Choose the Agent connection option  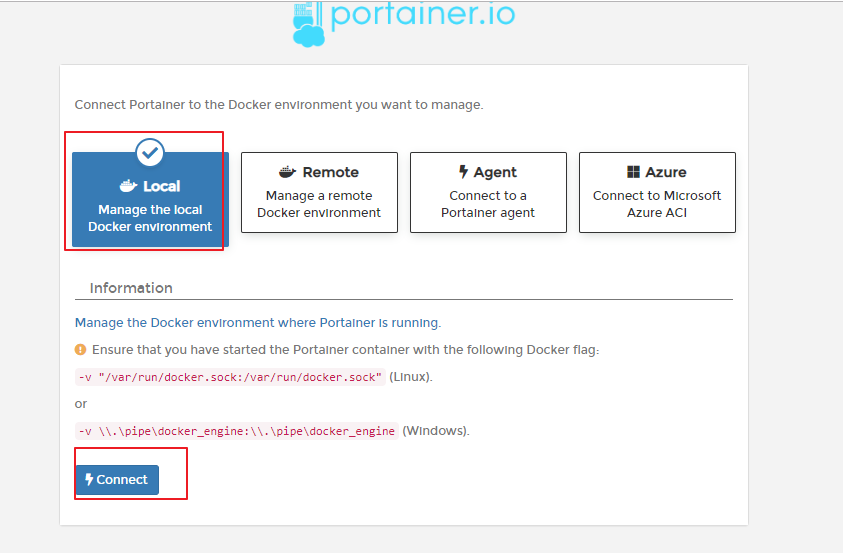488,192
